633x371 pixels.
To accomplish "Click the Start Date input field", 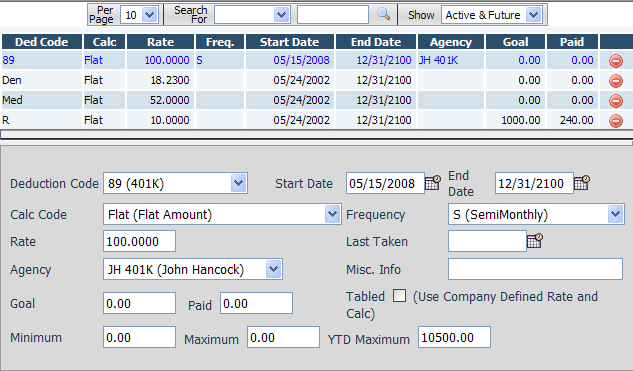I will pos(385,183).
